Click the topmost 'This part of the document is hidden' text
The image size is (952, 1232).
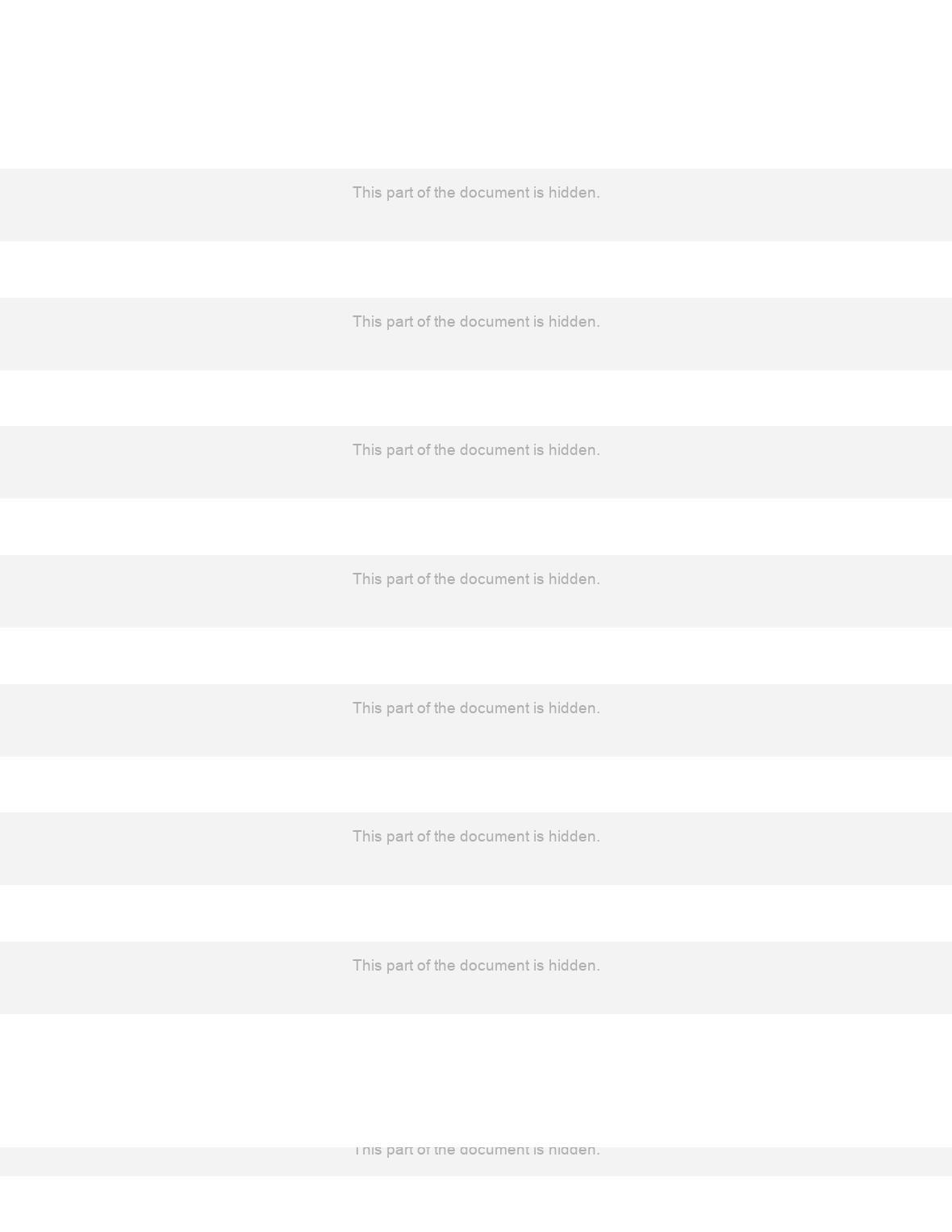click(x=476, y=193)
